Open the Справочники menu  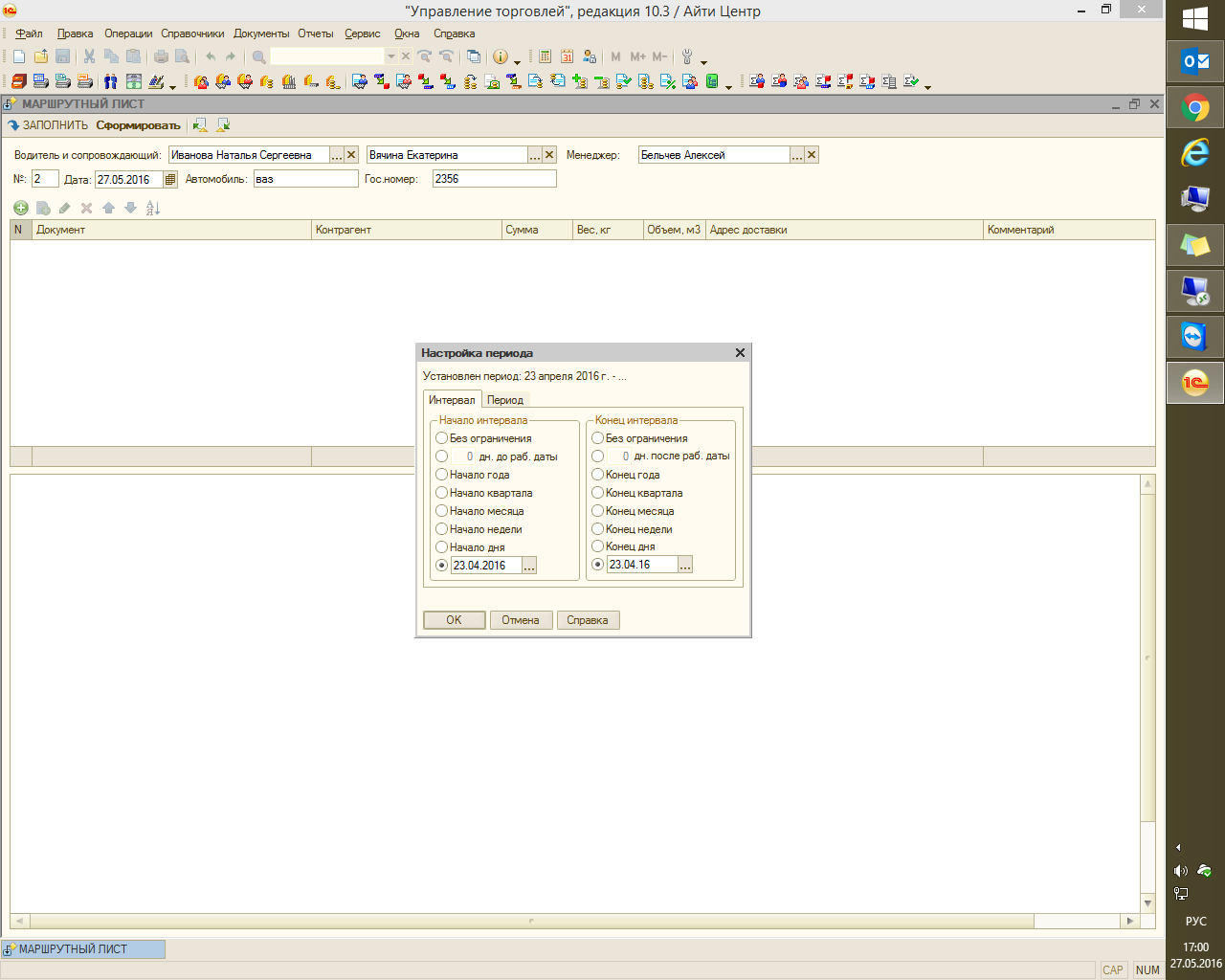click(x=192, y=33)
